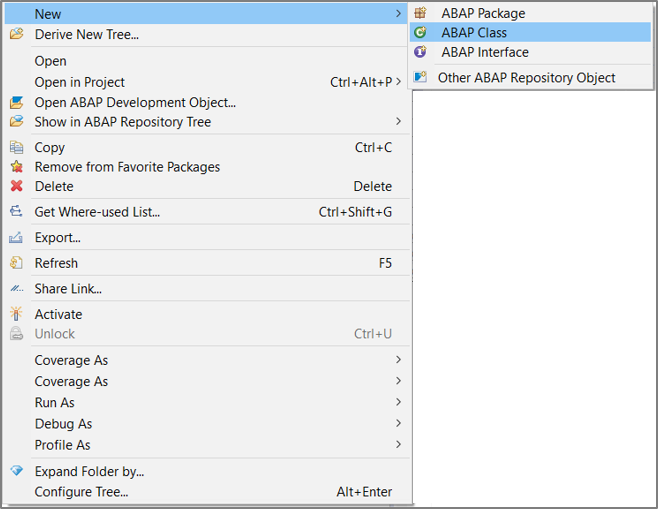Click the Other ABAP Repository Object icon
Image resolution: width=658 pixels, height=509 pixels.
[x=420, y=77]
